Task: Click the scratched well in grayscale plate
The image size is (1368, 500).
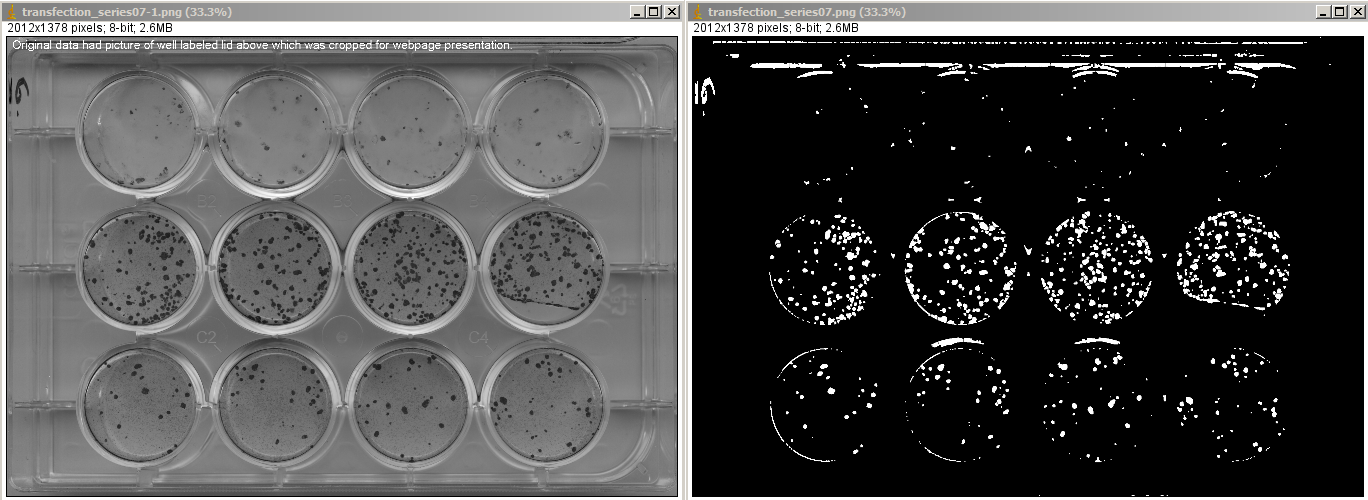Action: point(544,263)
